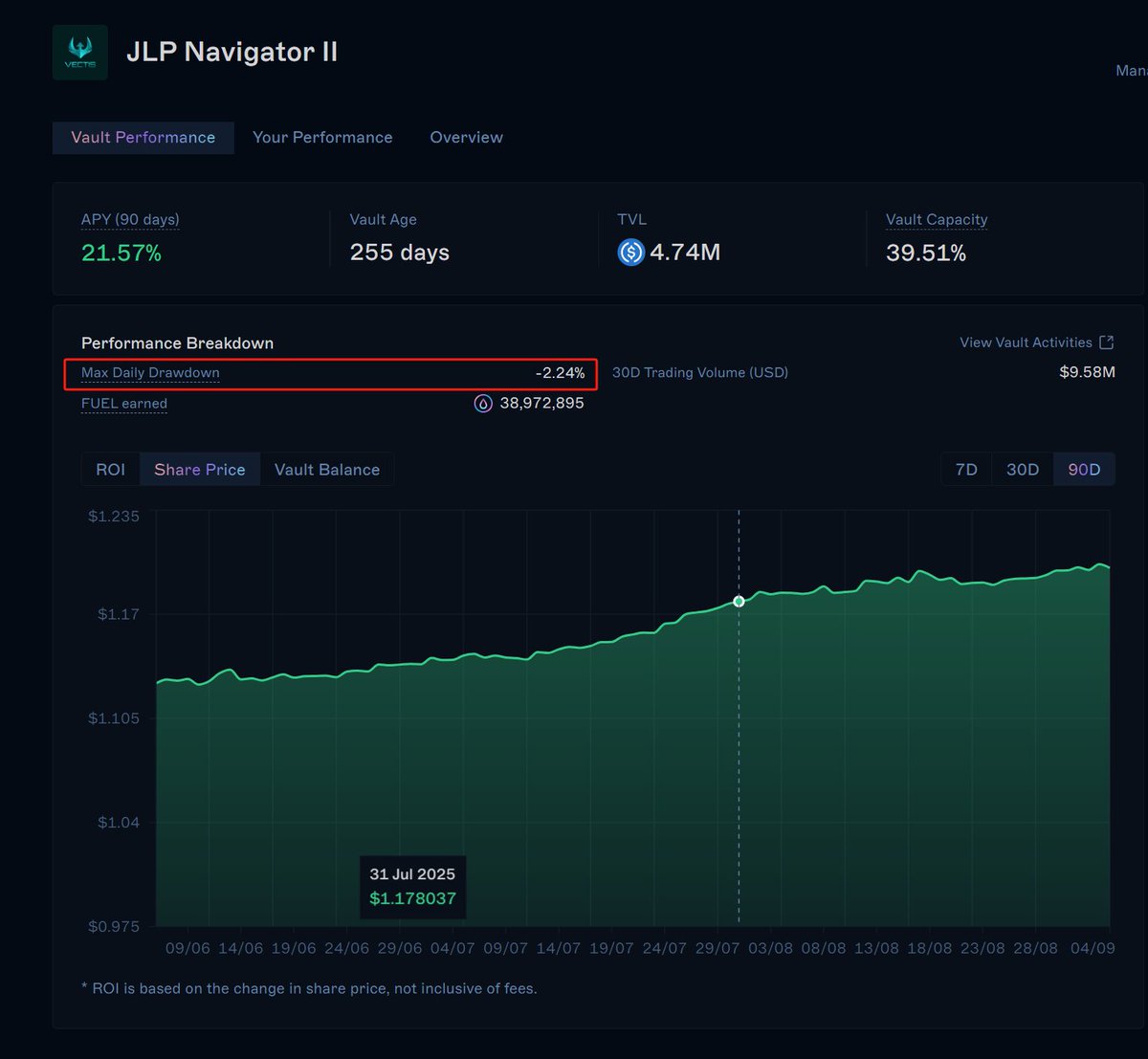Image resolution: width=1148 pixels, height=1059 pixels.
Task: Click the $1.178037 share price tooltip value
Action: click(x=412, y=898)
